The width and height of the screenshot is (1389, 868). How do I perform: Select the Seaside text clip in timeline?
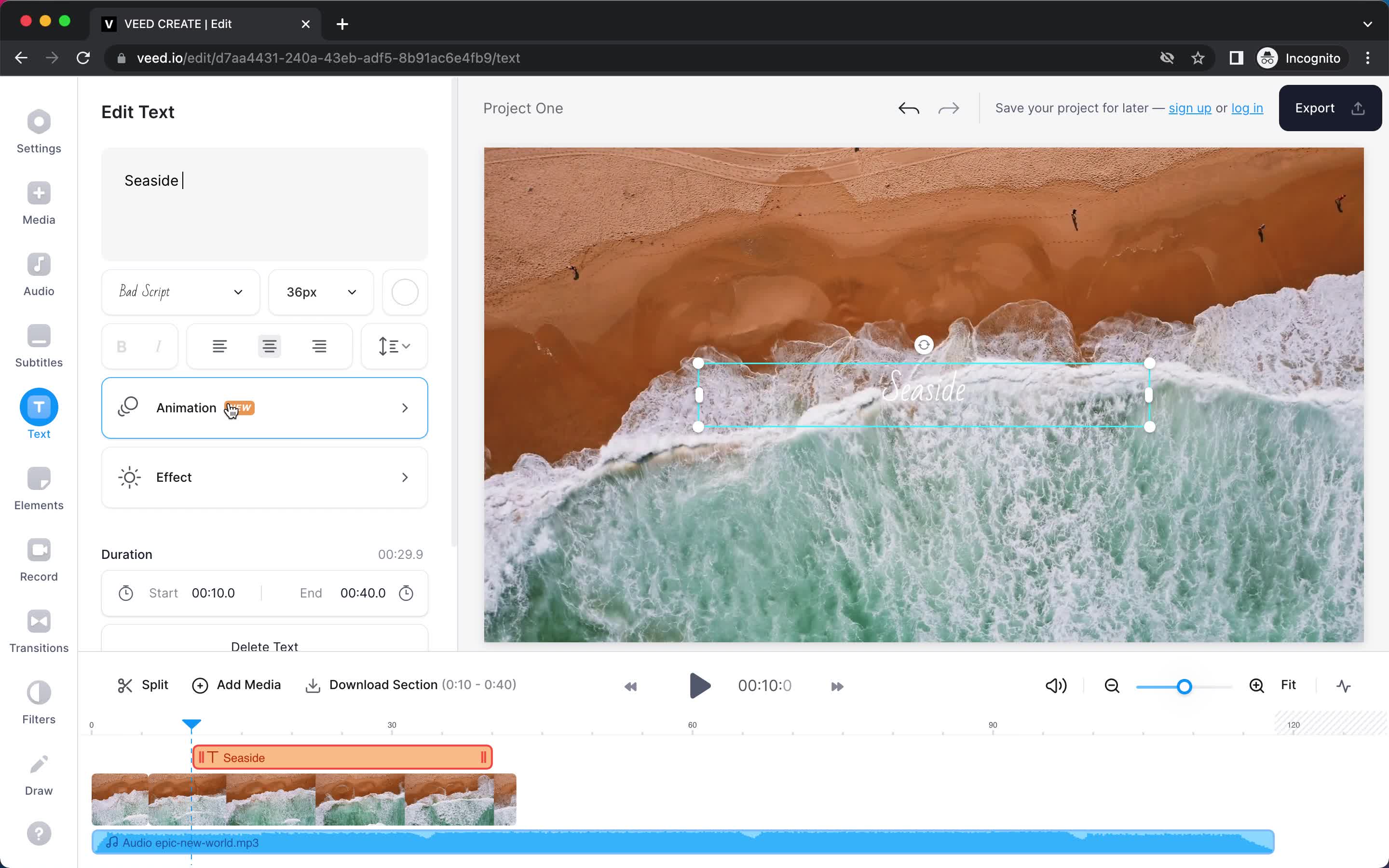342,757
